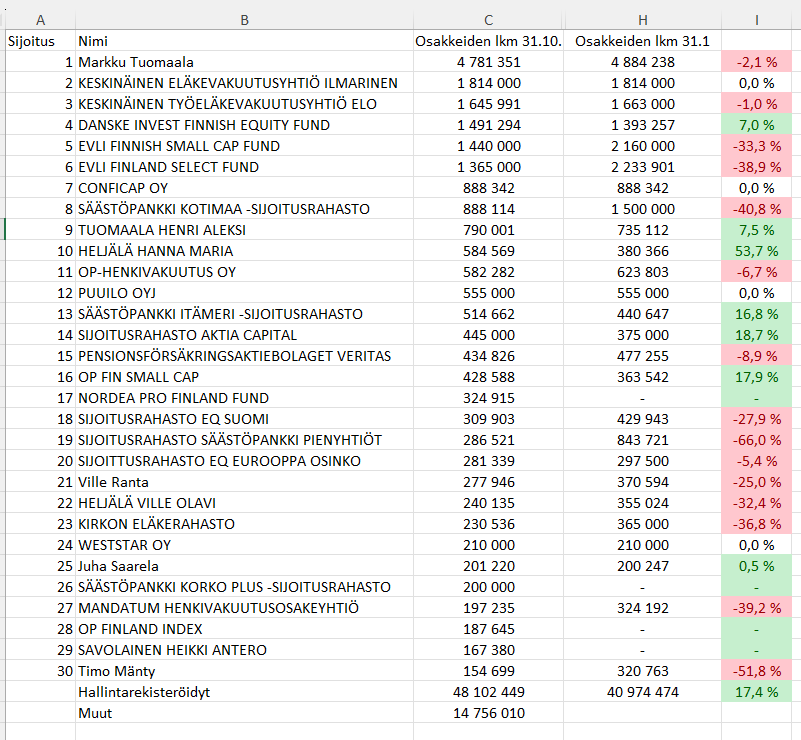Select "HELJÄLÄ HANNA MARIA" cell
Viewport: 801px width, 740px height.
point(244,251)
